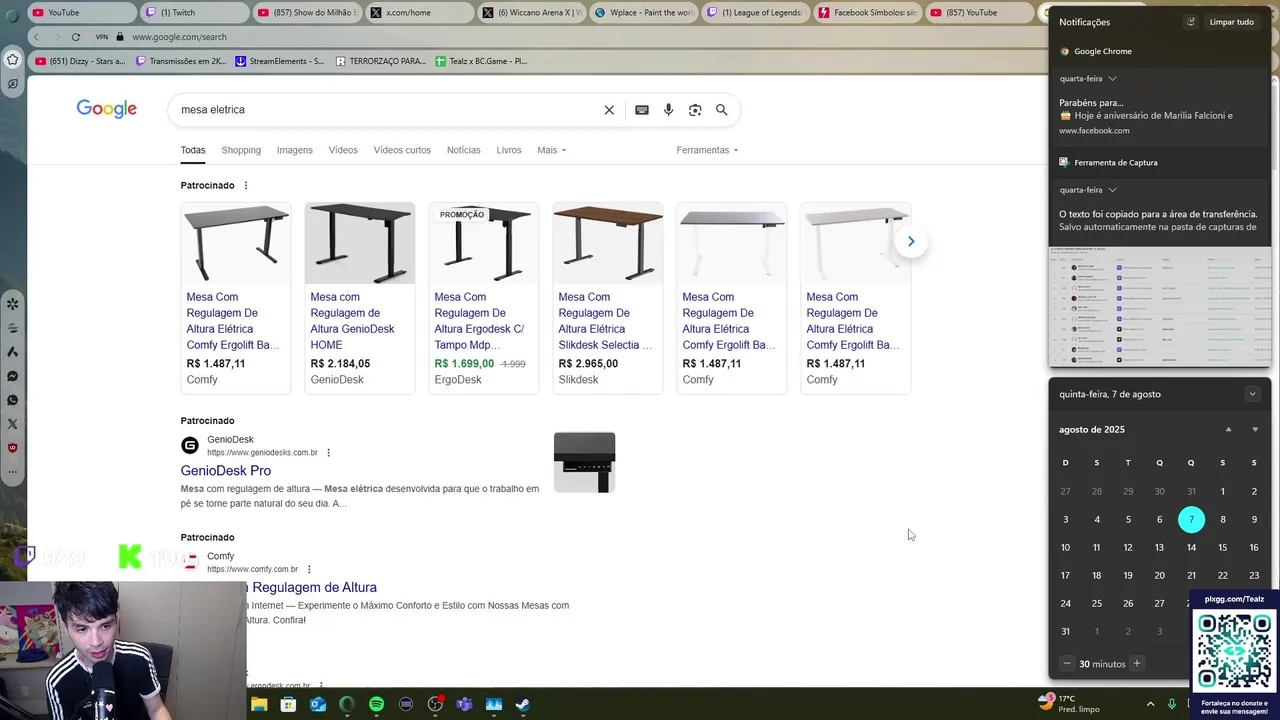This screenshot has width=1280, height=720.
Task: Toggle microphone icon in system tray
Action: (x=1171, y=704)
